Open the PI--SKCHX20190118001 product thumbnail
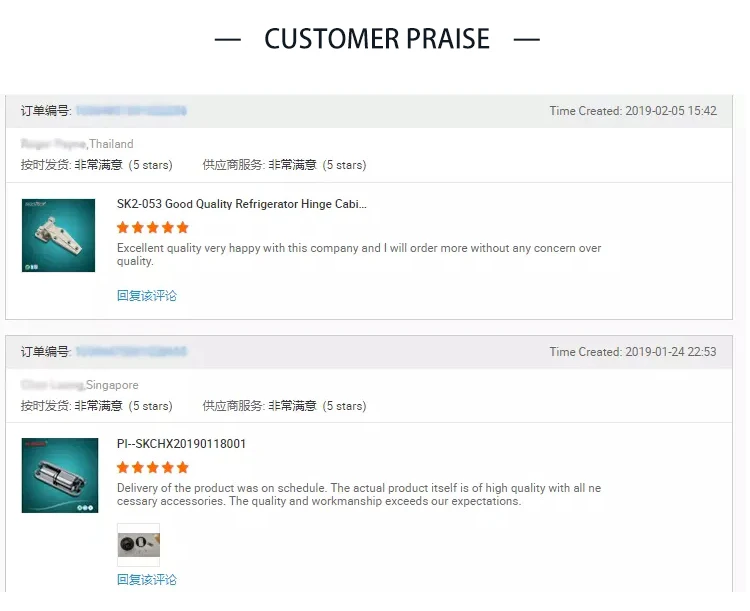Viewport: 750px width, 611px height. click(60, 475)
